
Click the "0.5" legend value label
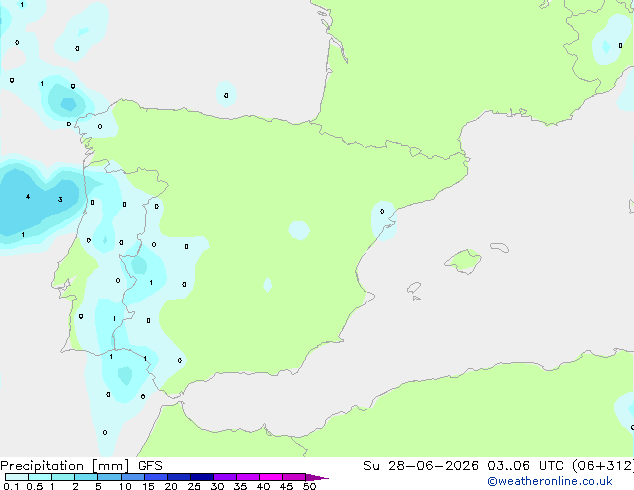tap(35, 486)
